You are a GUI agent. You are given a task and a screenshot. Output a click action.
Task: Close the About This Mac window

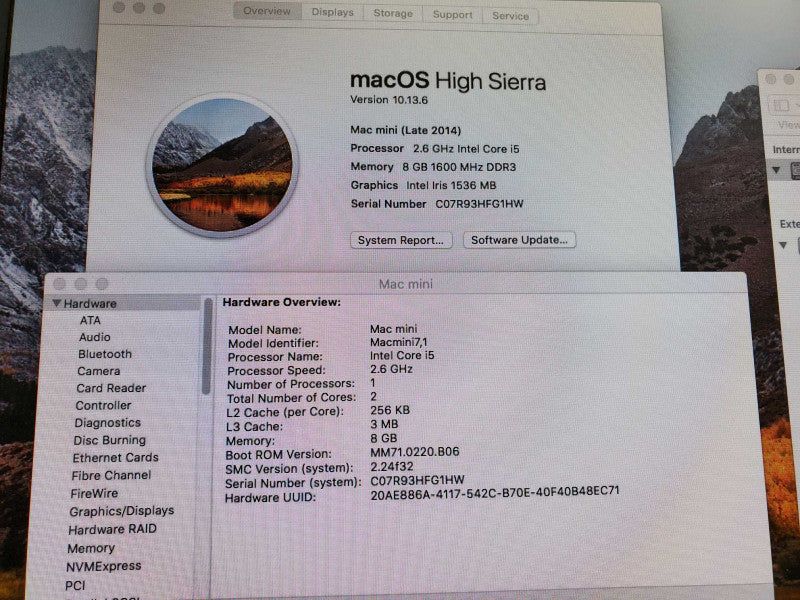pos(119,7)
